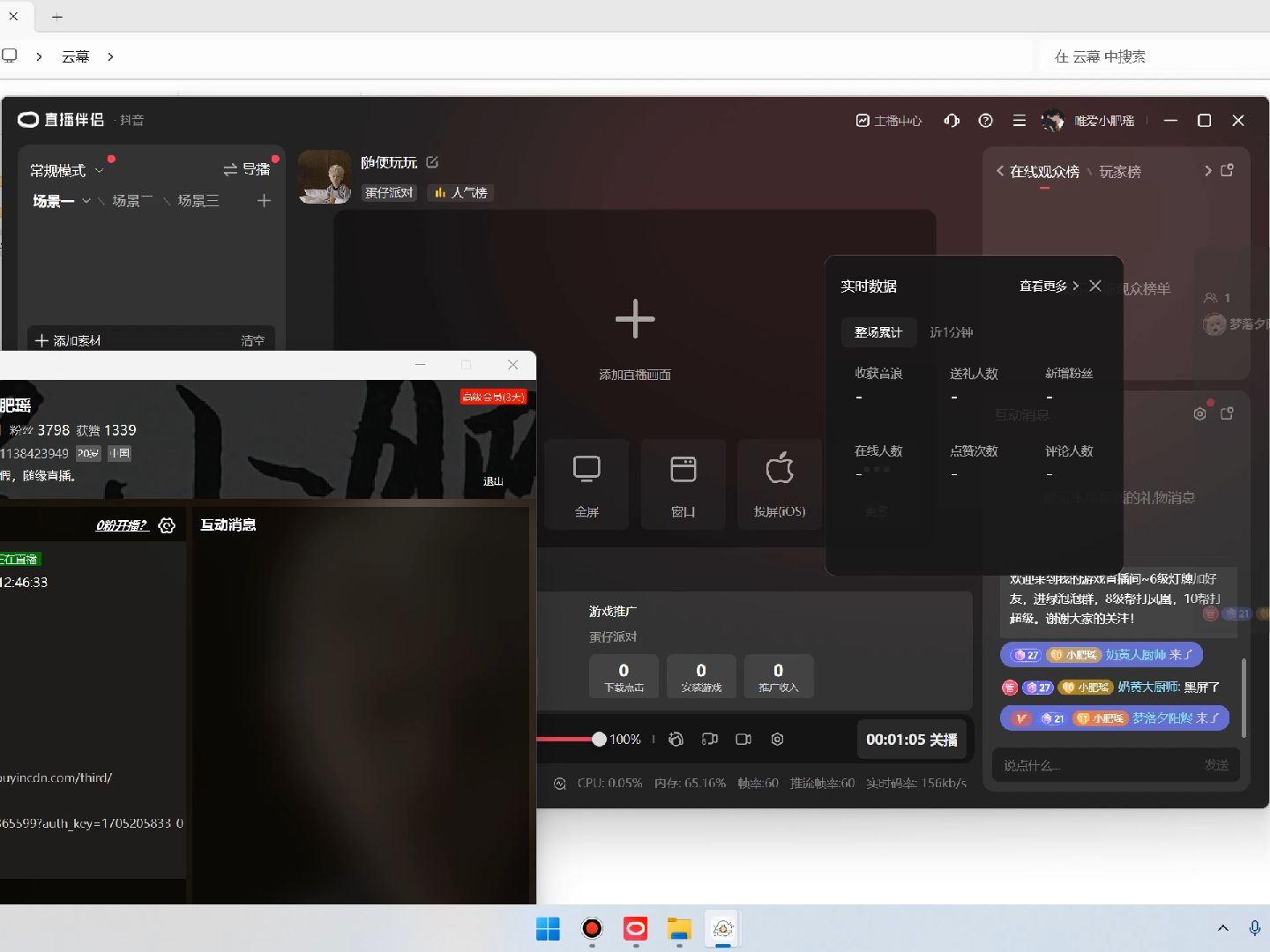Click 添加素材 button

pyautogui.click(x=68, y=340)
